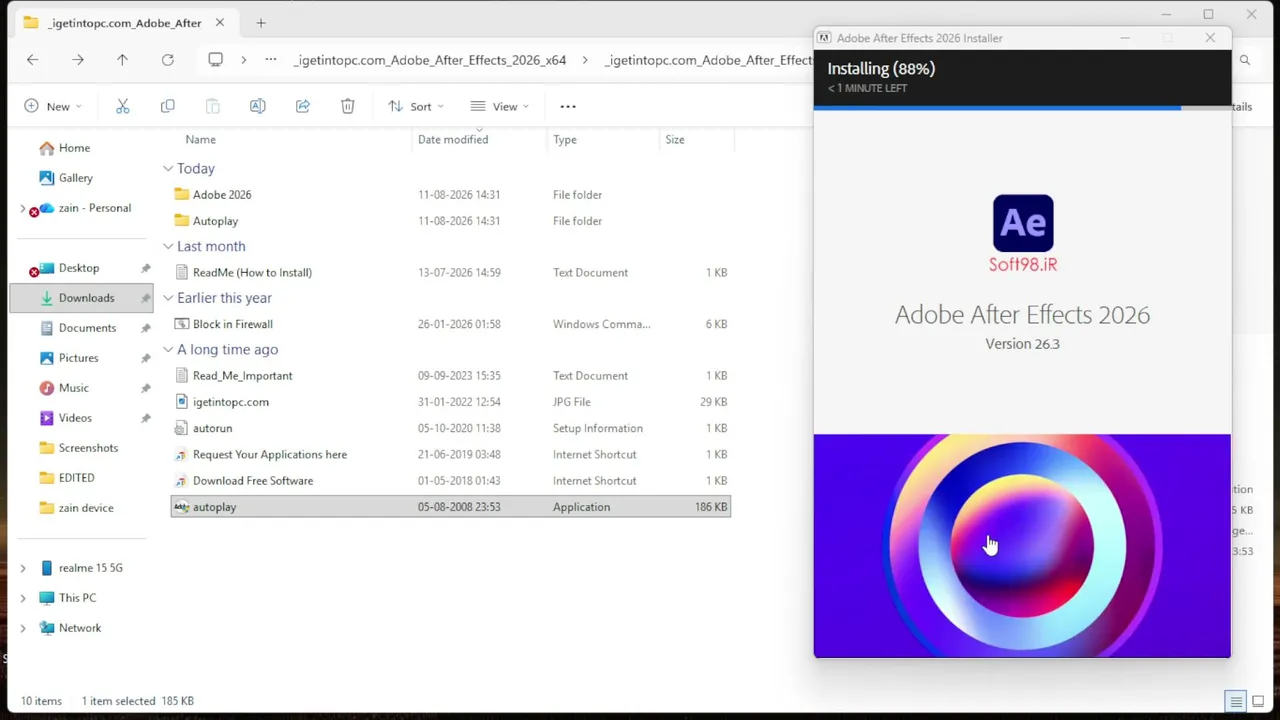Sort by Type column header
Screen dimensions: 1280x720
(565, 140)
